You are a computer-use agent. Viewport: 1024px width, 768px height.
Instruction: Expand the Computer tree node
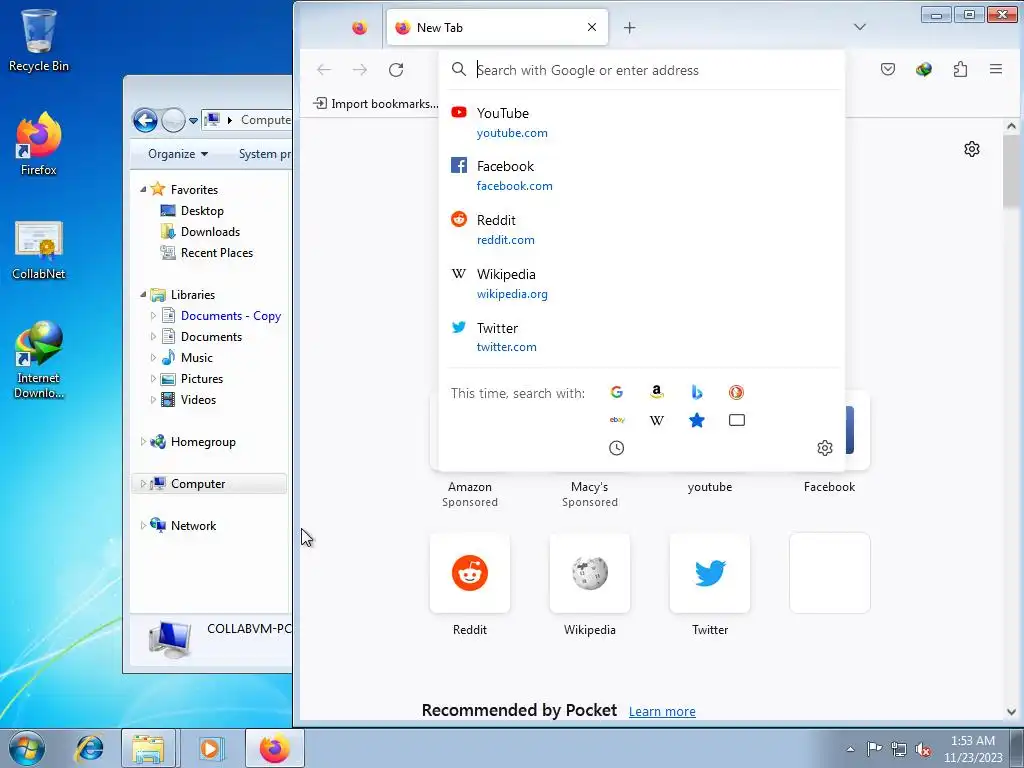143,484
